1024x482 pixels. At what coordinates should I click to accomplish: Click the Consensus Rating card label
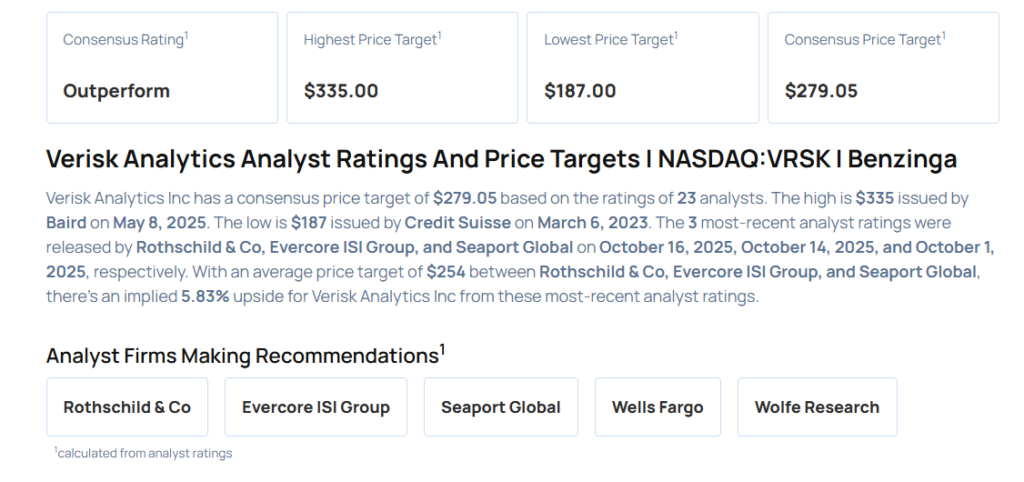click(125, 40)
